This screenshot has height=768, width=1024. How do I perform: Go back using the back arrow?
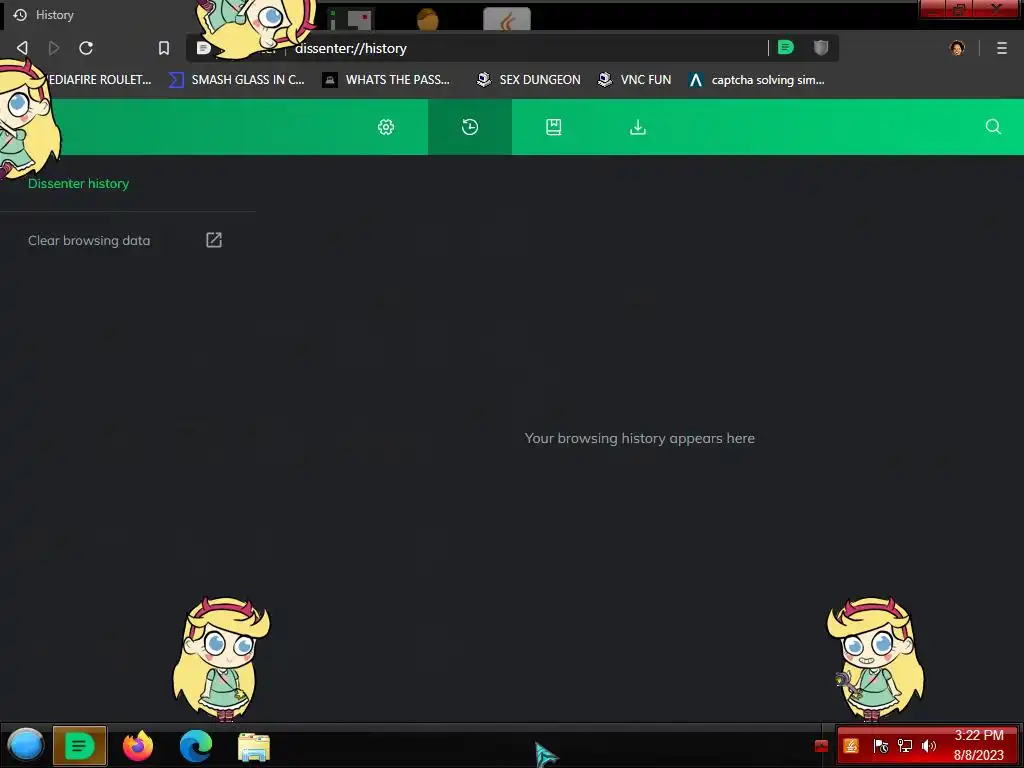(22, 48)
